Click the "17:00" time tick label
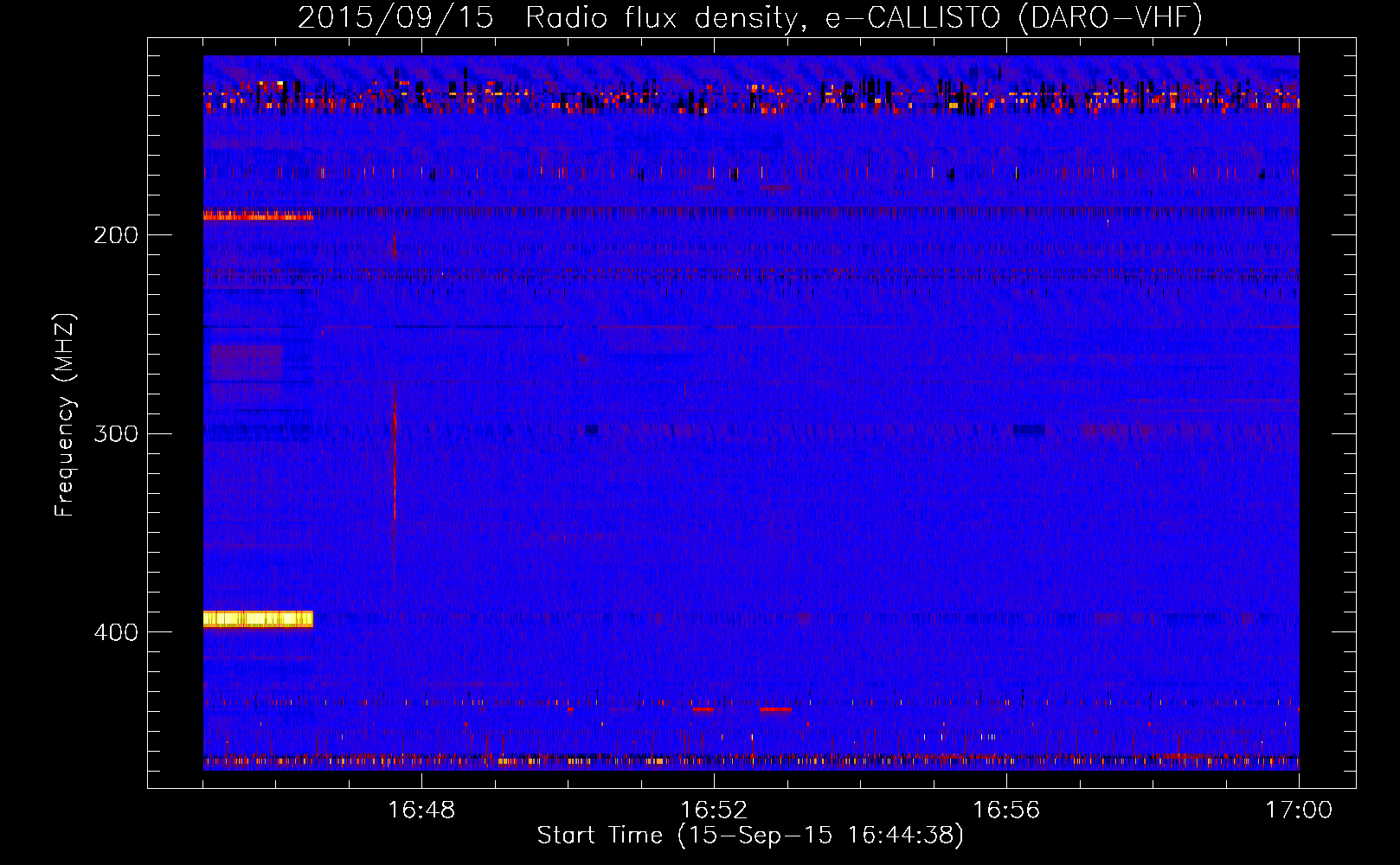1400x865 pixels. click(x=1299, y=811)
